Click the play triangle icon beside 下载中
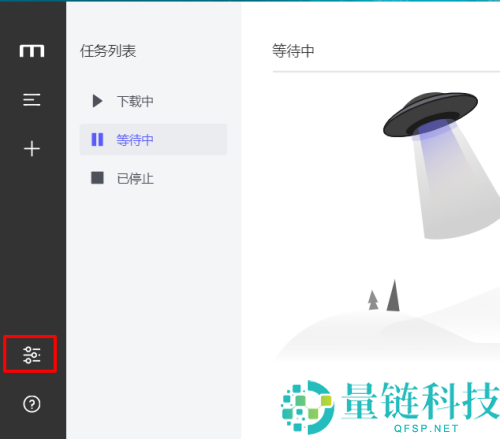 point(97,101)
